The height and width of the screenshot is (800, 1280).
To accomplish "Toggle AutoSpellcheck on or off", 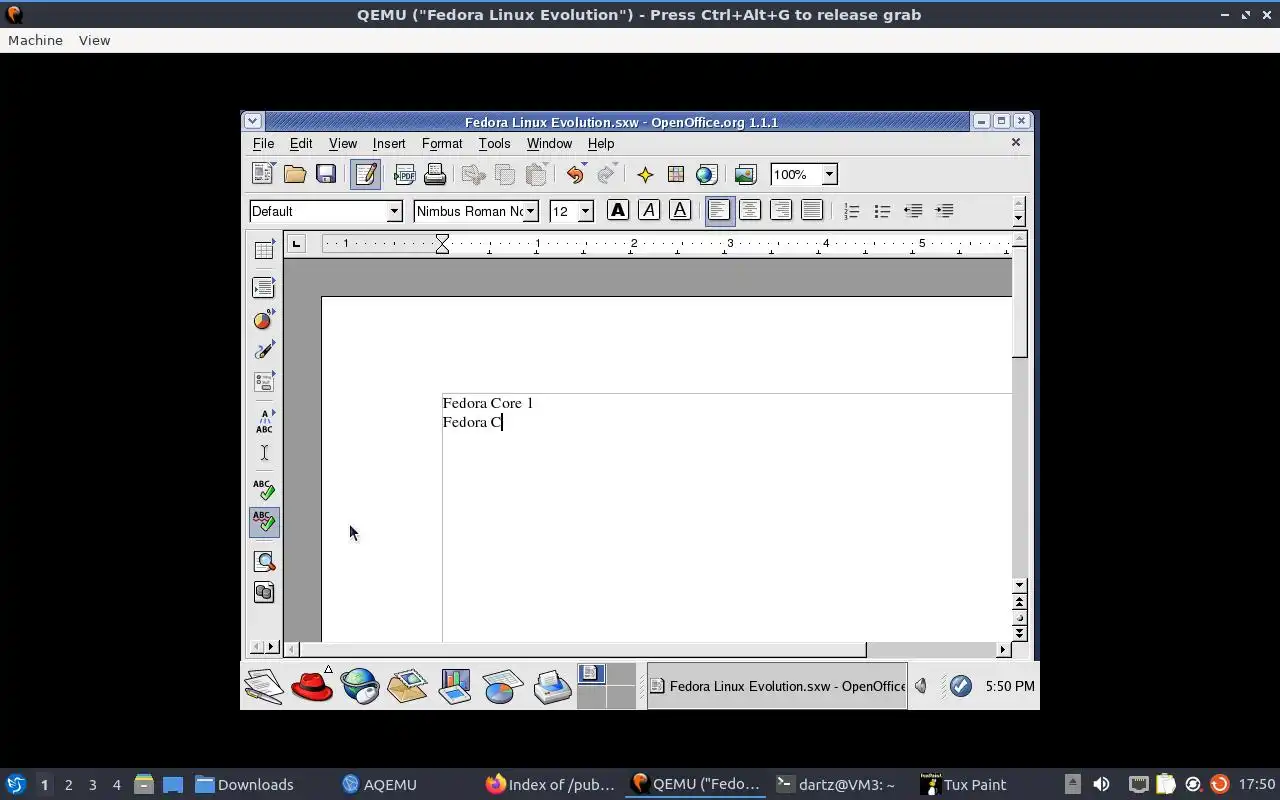I will (264, 522).
